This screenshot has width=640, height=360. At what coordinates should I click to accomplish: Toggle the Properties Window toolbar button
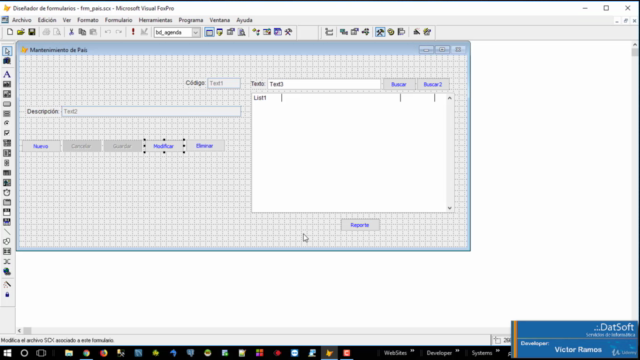pyautogui.click(x=354, y=32)
